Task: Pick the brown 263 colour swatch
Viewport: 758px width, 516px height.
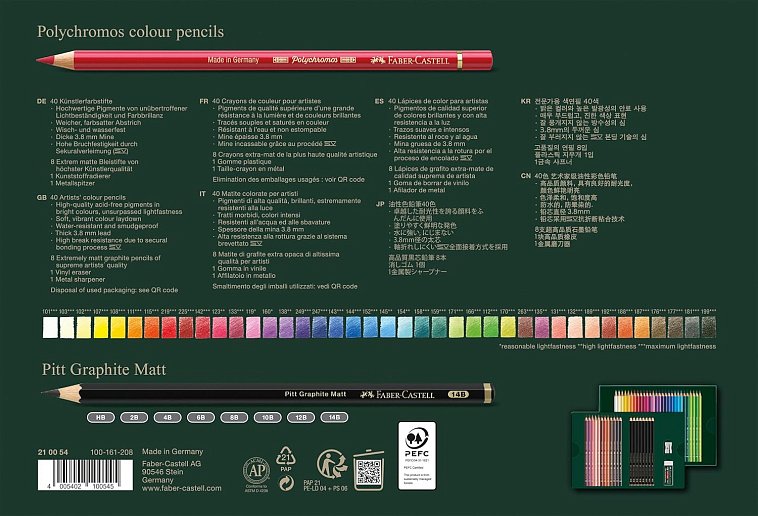Action: 525,327
